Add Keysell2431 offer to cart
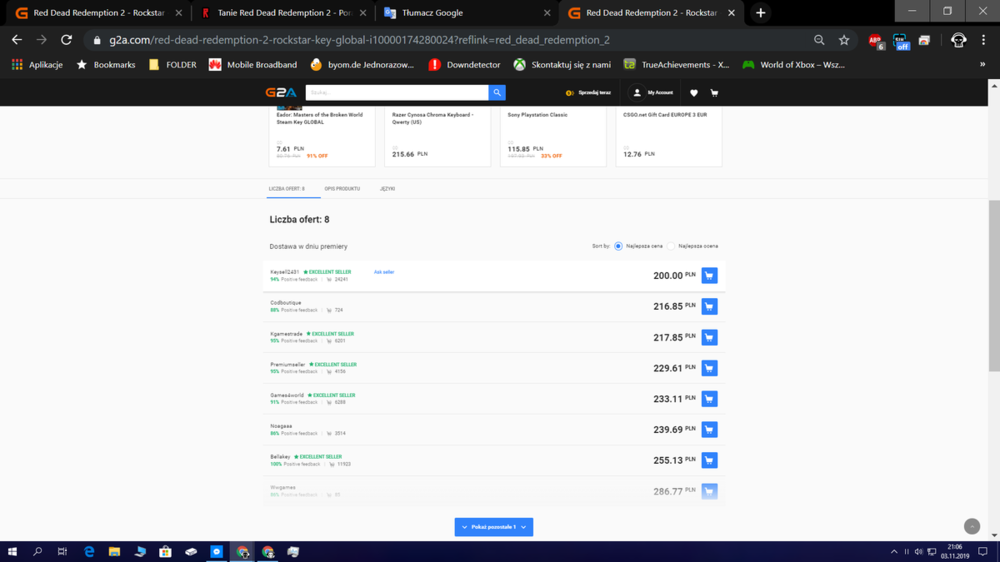This screenshot has height=562, width=1000. pos(709,276)
